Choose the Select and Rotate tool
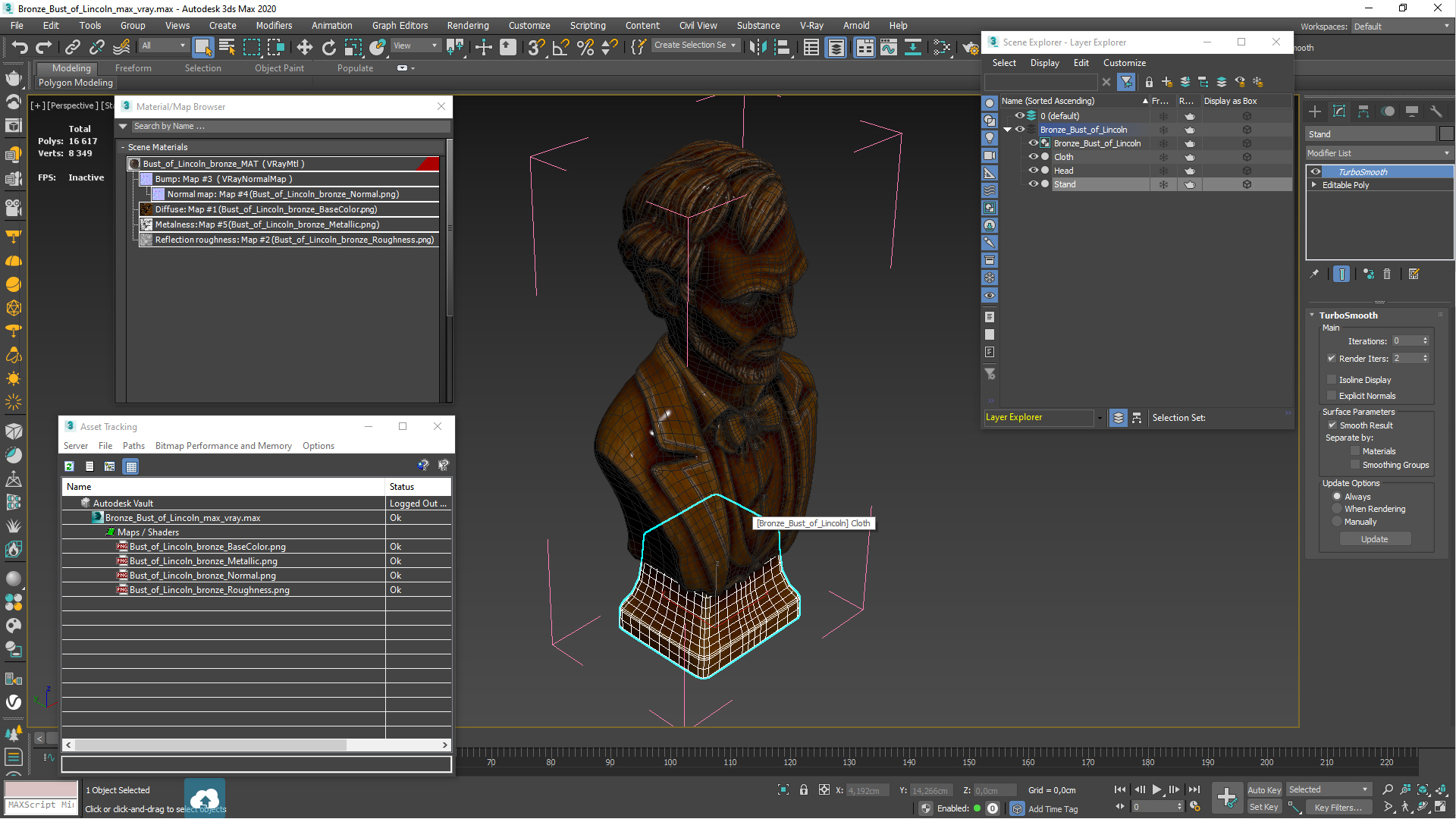 (x=328, y=47)
